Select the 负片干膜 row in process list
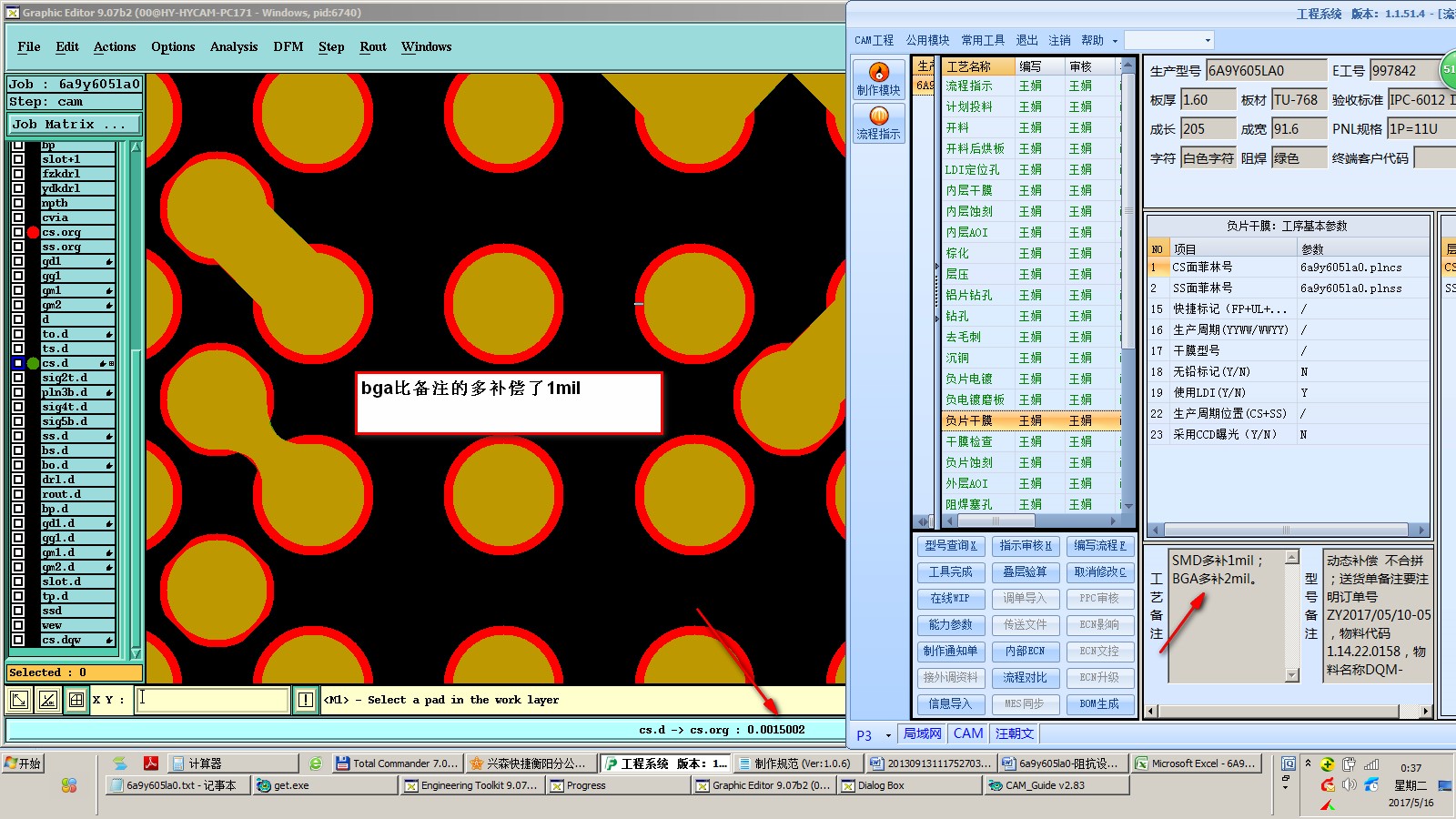Screen dimensions: 1456x819 (1030, 420)
